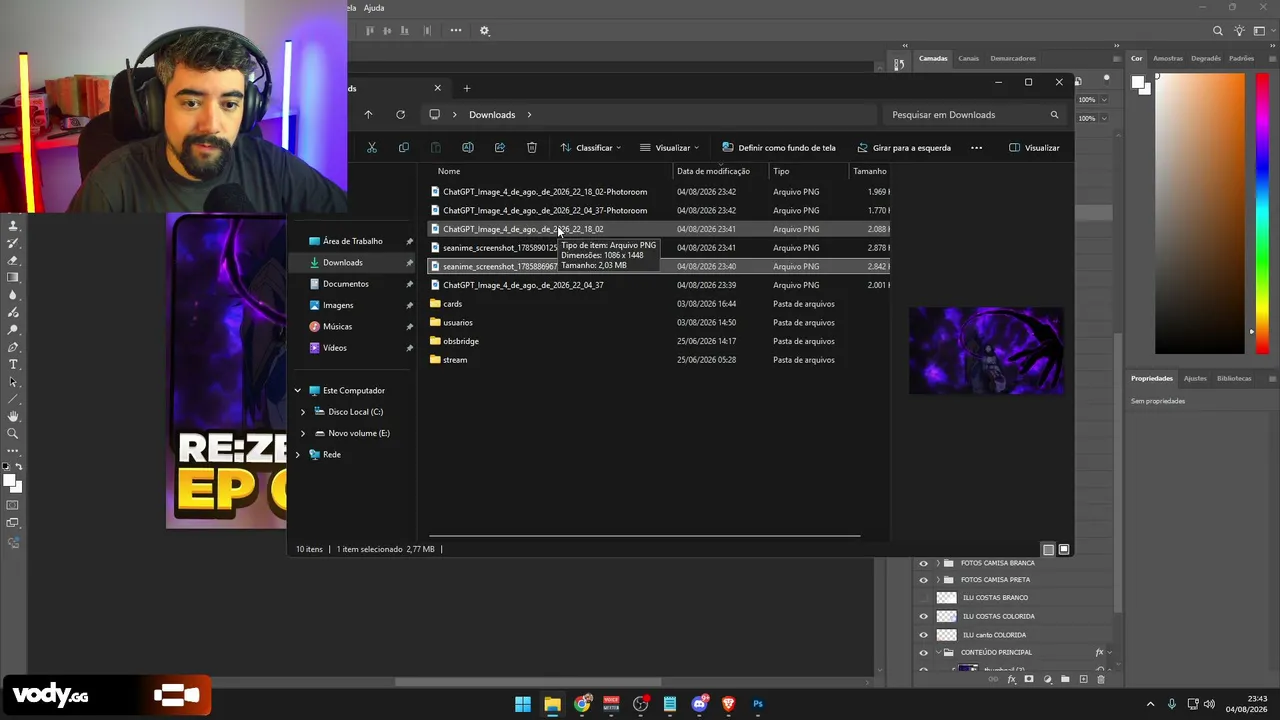This screenshot has height=720, width=1280.
Task: Switch to the Canais tab
Action: click(968, 58)
